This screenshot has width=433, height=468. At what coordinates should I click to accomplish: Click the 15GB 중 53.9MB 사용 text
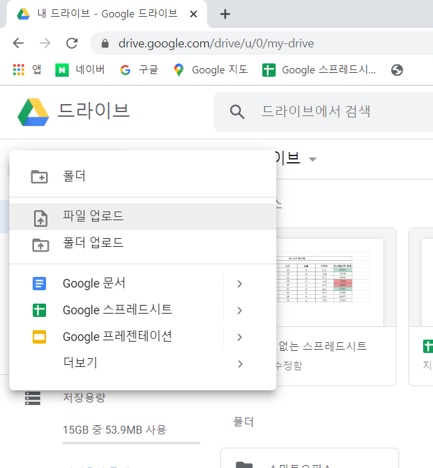(114, 430)
